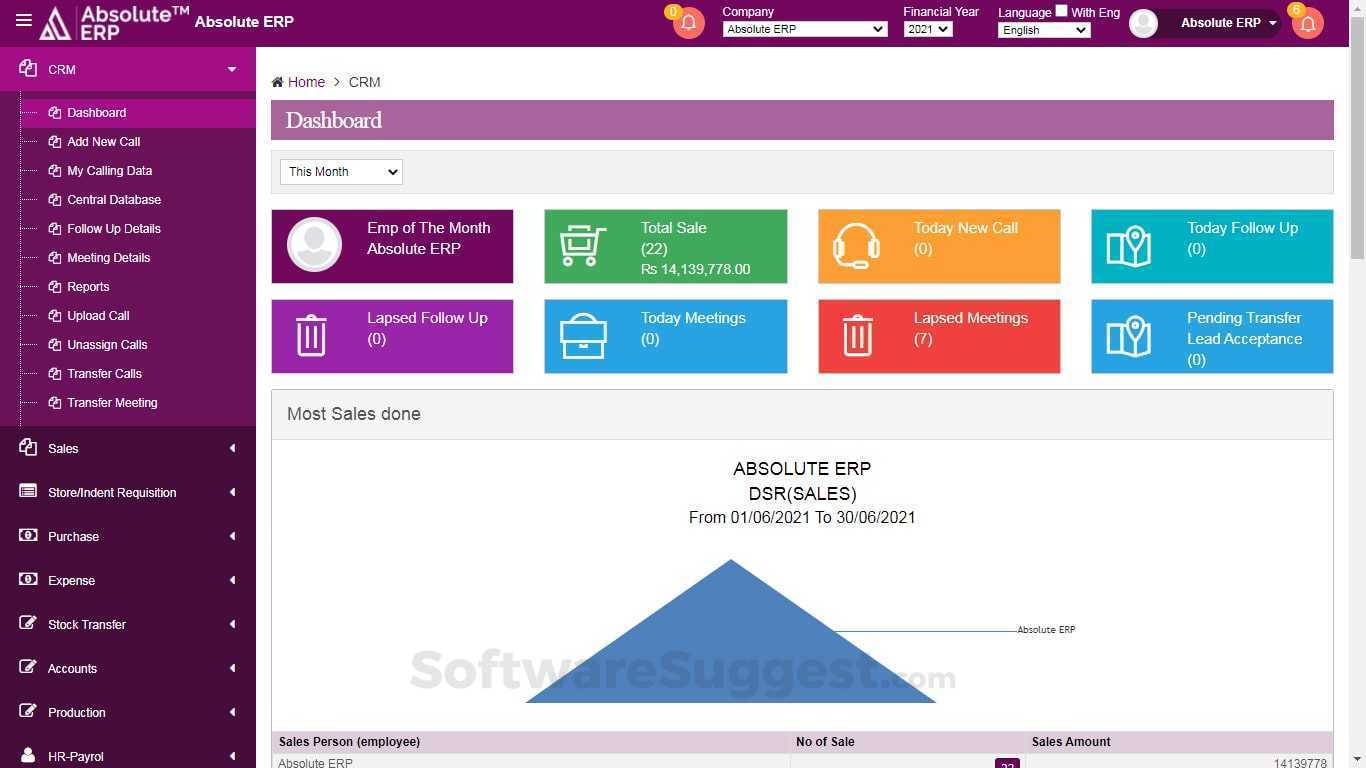Click the map icon on Today Follow Up
Image resolution: width=1366 pixels, height=768 pixels.
(1129, 246)
